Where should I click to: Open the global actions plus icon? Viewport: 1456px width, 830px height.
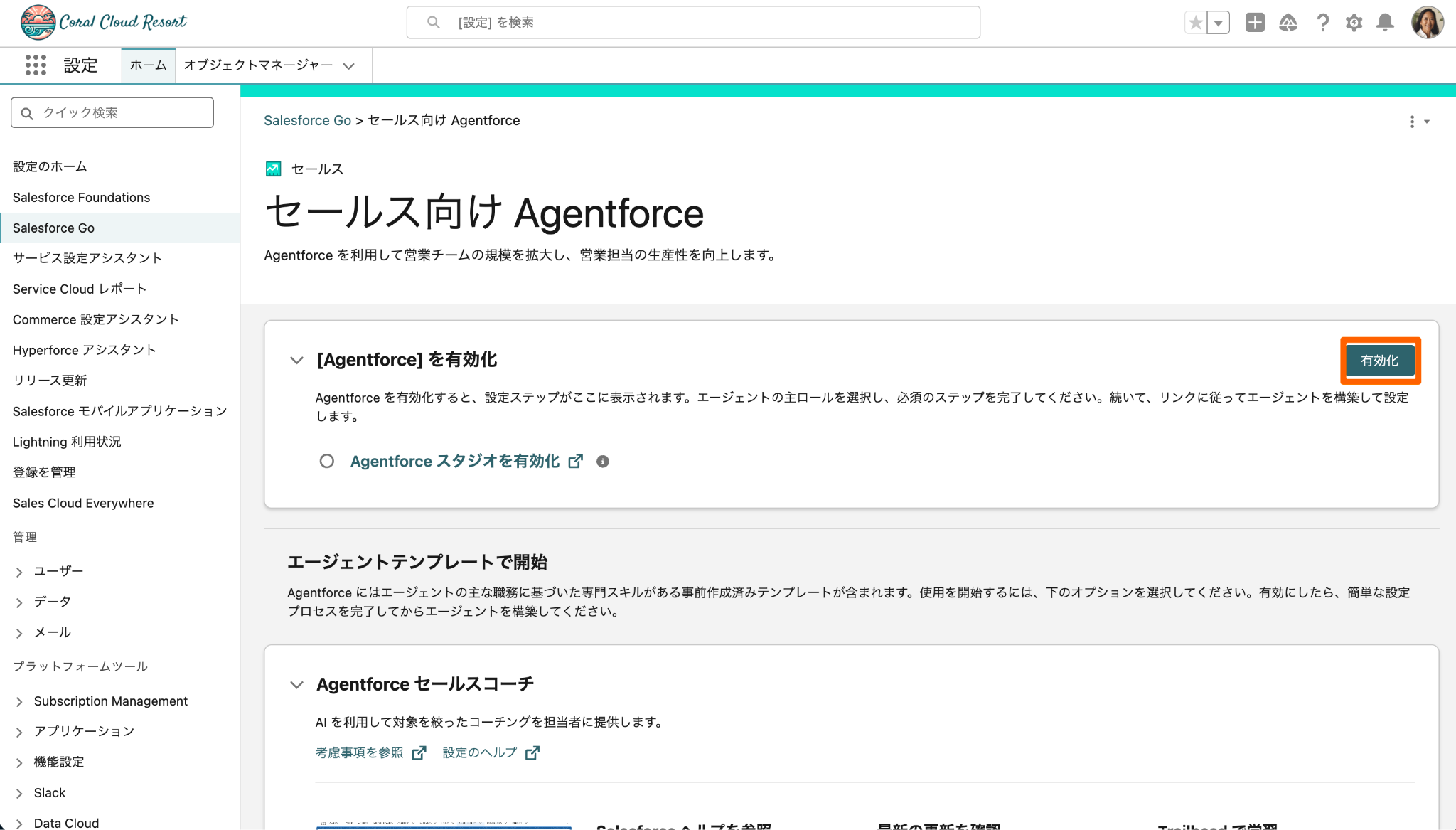point(1255,23)
